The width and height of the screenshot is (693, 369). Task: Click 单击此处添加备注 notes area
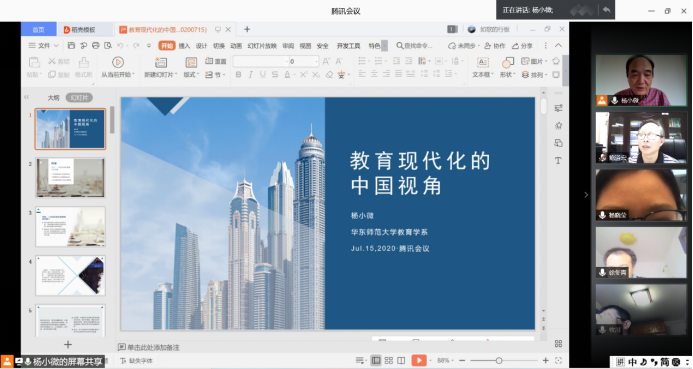pyautogui.click(x=153, y=347)
